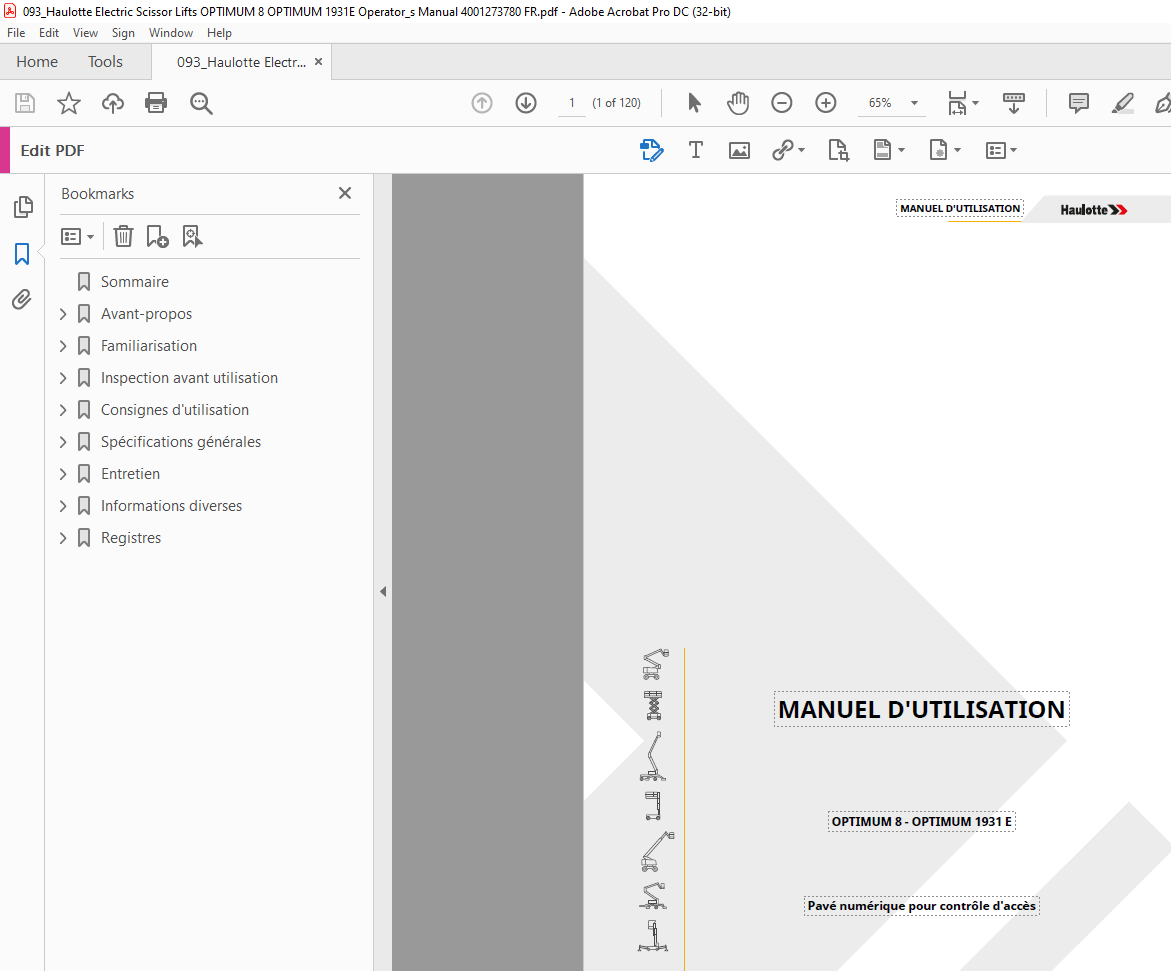Select the Add Text tool
This screenshot has width=1171, height=971.
(x=695, y=150)
